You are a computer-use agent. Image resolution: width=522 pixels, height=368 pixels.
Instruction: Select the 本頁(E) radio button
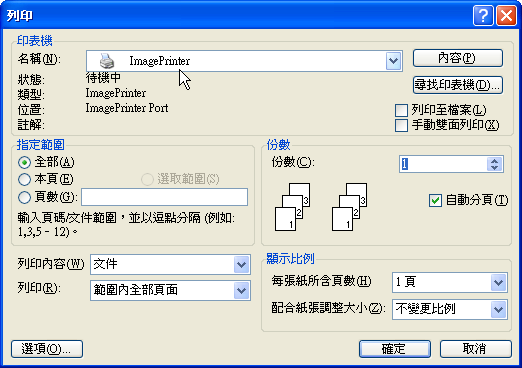pyautogui.click(x=25, y=180)
